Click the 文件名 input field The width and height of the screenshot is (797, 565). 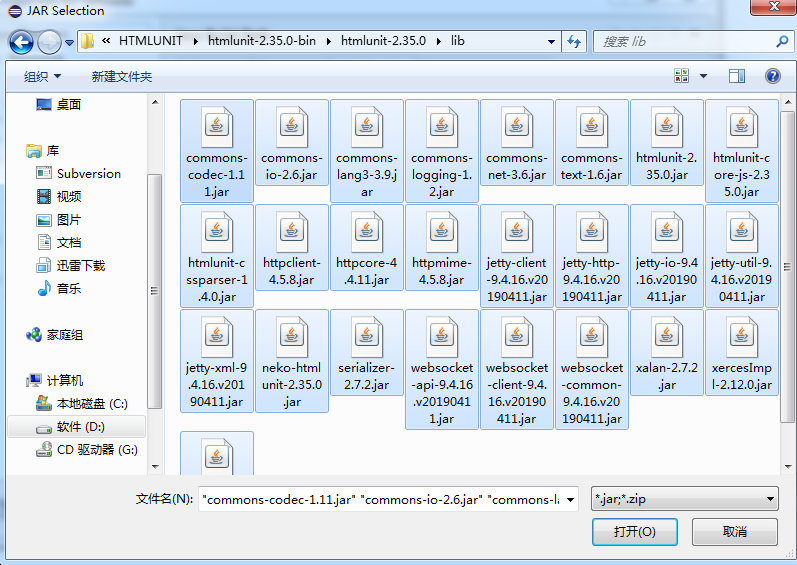[x=381, y=499]
